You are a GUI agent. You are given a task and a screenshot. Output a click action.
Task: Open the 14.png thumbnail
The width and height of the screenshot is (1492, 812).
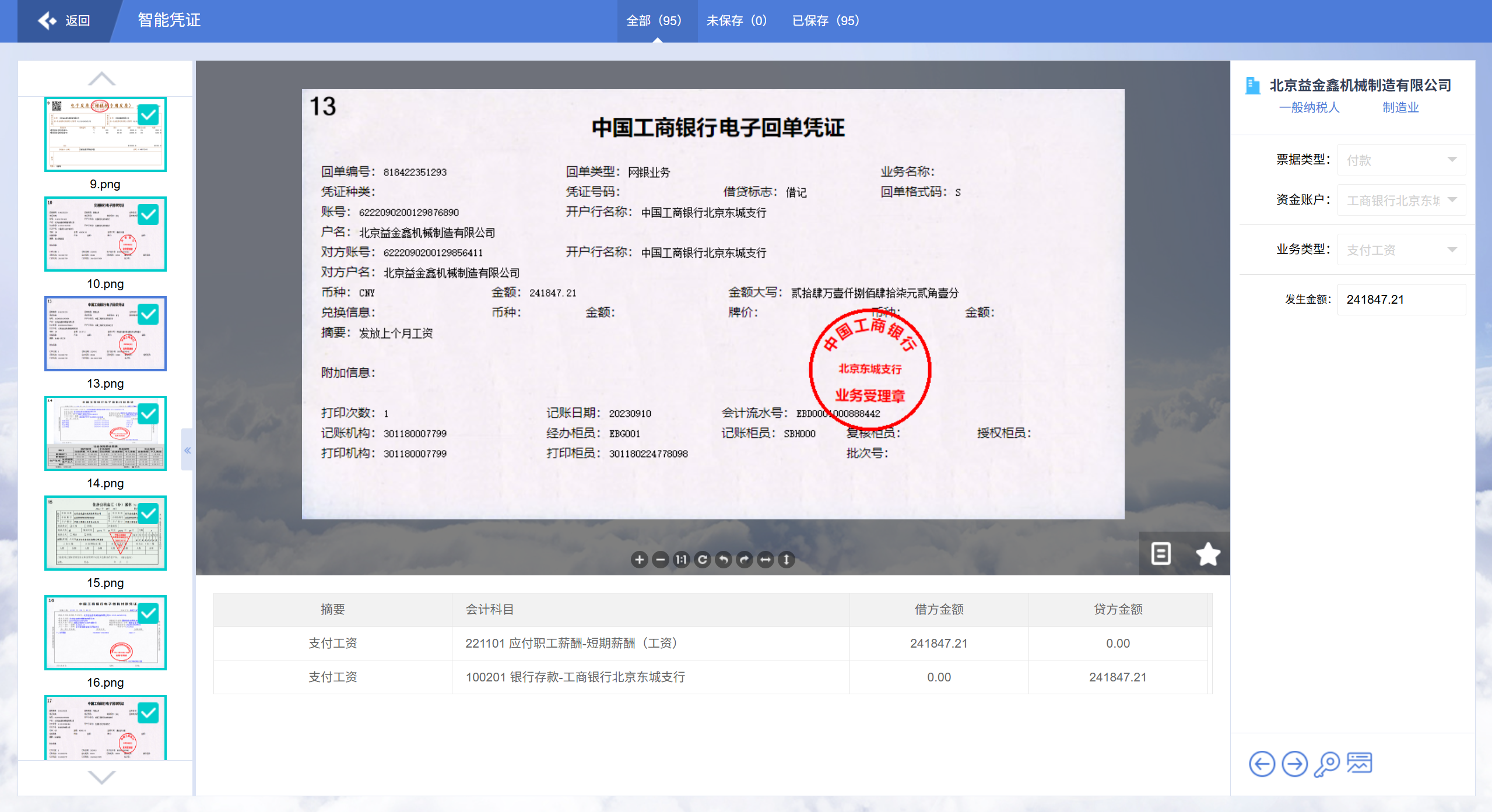(x=106, y=434)
